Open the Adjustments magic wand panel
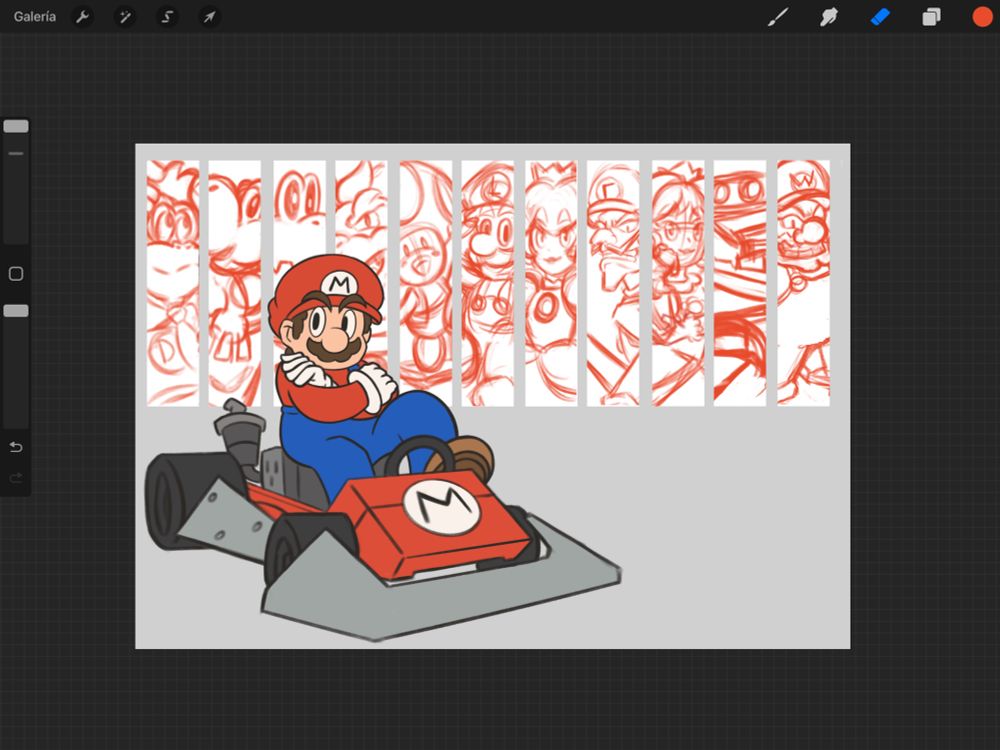Viewport: 1000px width, 750px height. [x=126, y=16]
